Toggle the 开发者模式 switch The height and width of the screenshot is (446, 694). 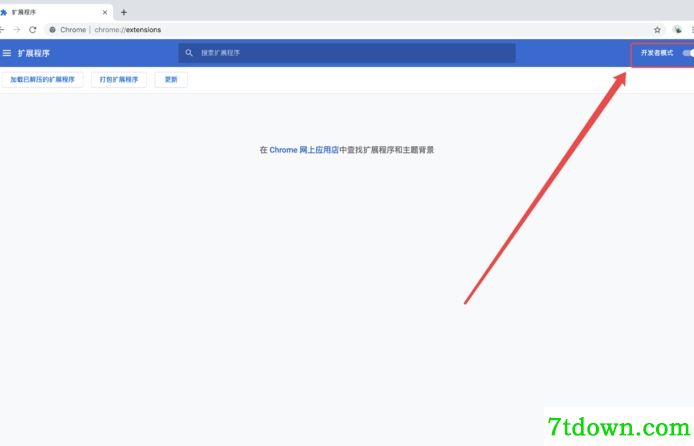coord(688,53)
